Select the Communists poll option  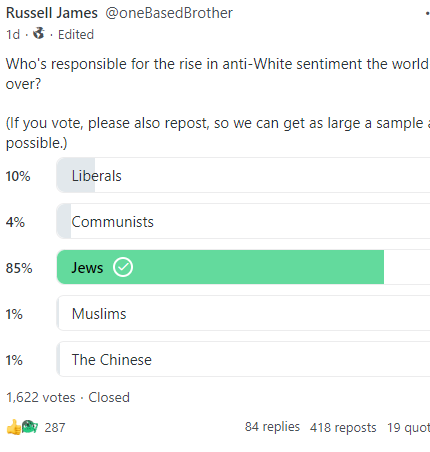pyautogui.click(x=243, y=221)
